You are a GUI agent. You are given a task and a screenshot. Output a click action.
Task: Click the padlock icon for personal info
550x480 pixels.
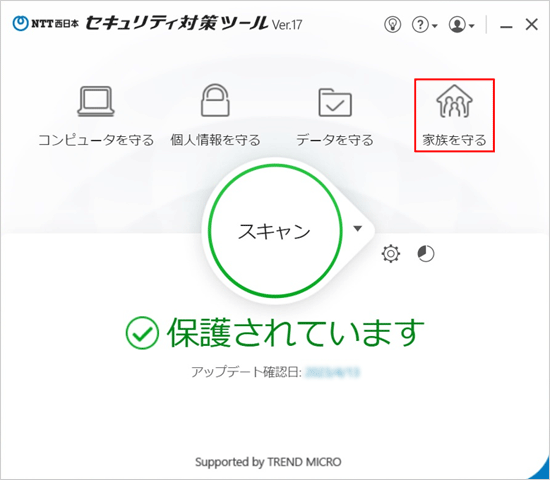(x=215, y=100)
